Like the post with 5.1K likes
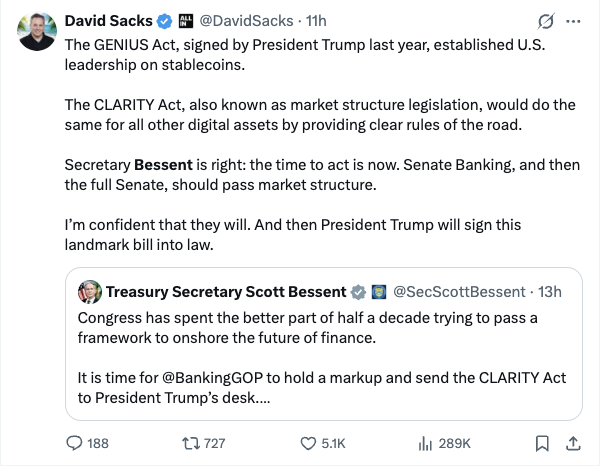The height and width of the screenshot is (466, 604). pos(323,442)
